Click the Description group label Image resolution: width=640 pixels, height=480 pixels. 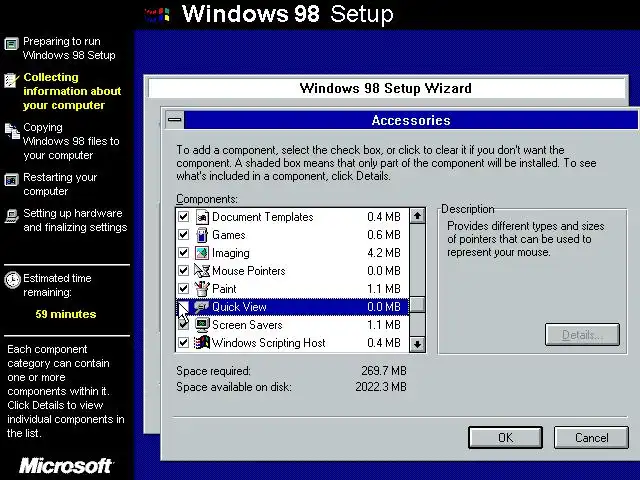click(467, 209)
